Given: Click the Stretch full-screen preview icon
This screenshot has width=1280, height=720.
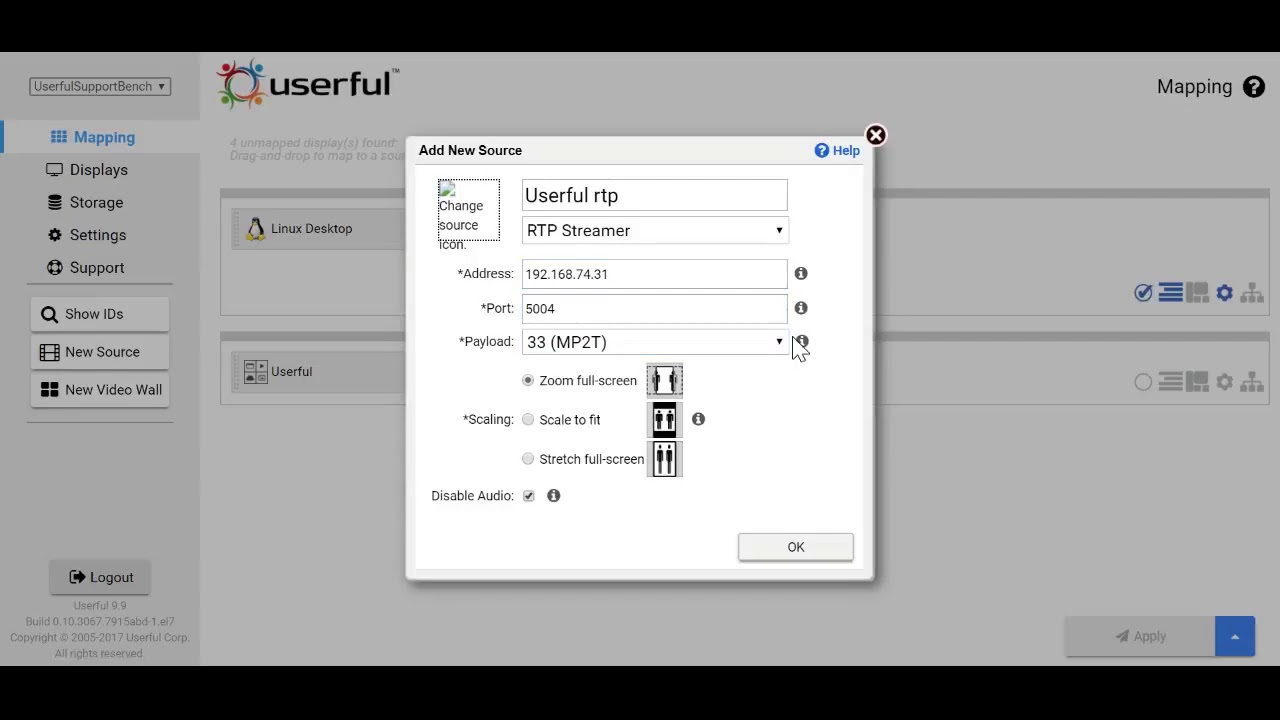Looking at the screenshot, I should (665, 459).
